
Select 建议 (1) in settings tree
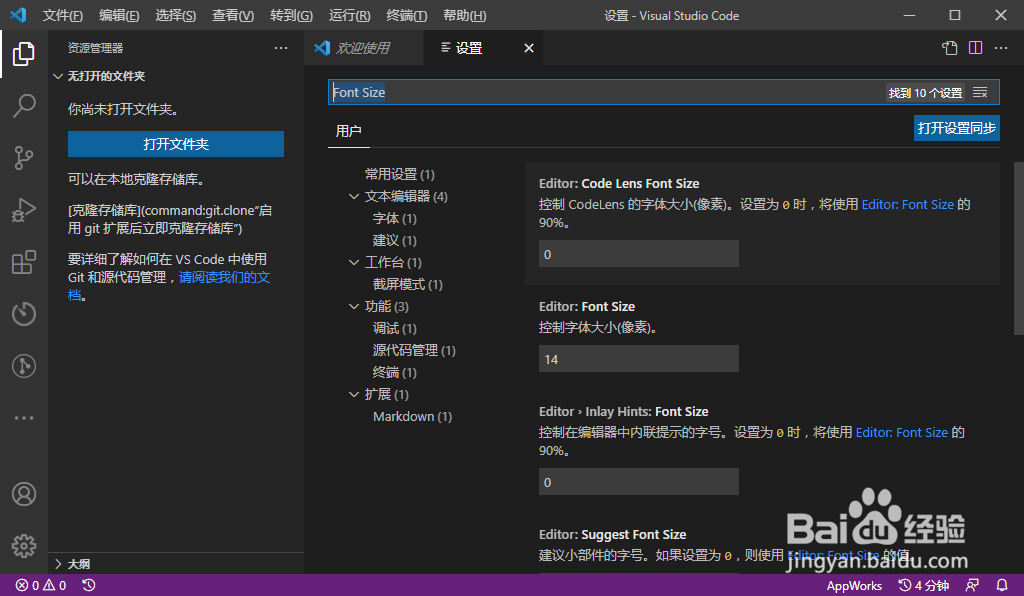[394, 240]
